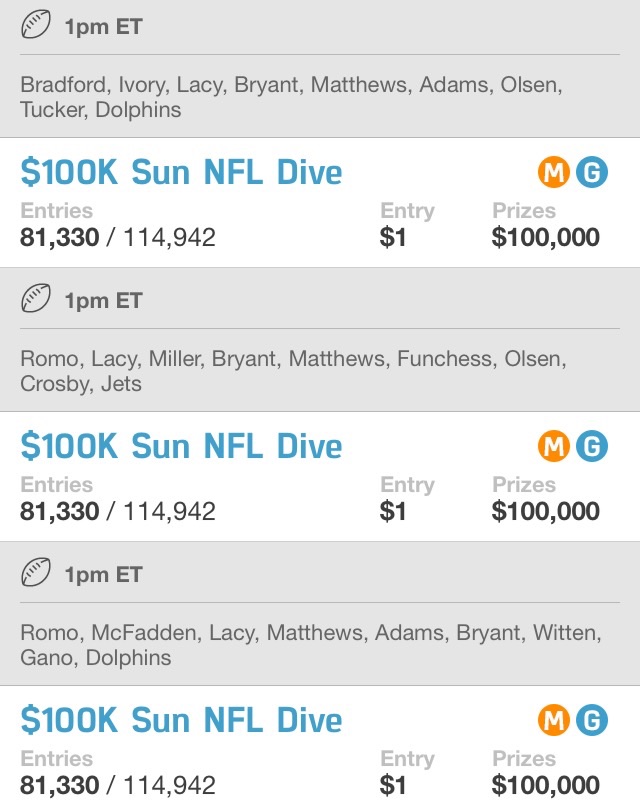Tap the blue G badge on second $100K contest
The image size is (640, 811).
(x=592, y=446)
